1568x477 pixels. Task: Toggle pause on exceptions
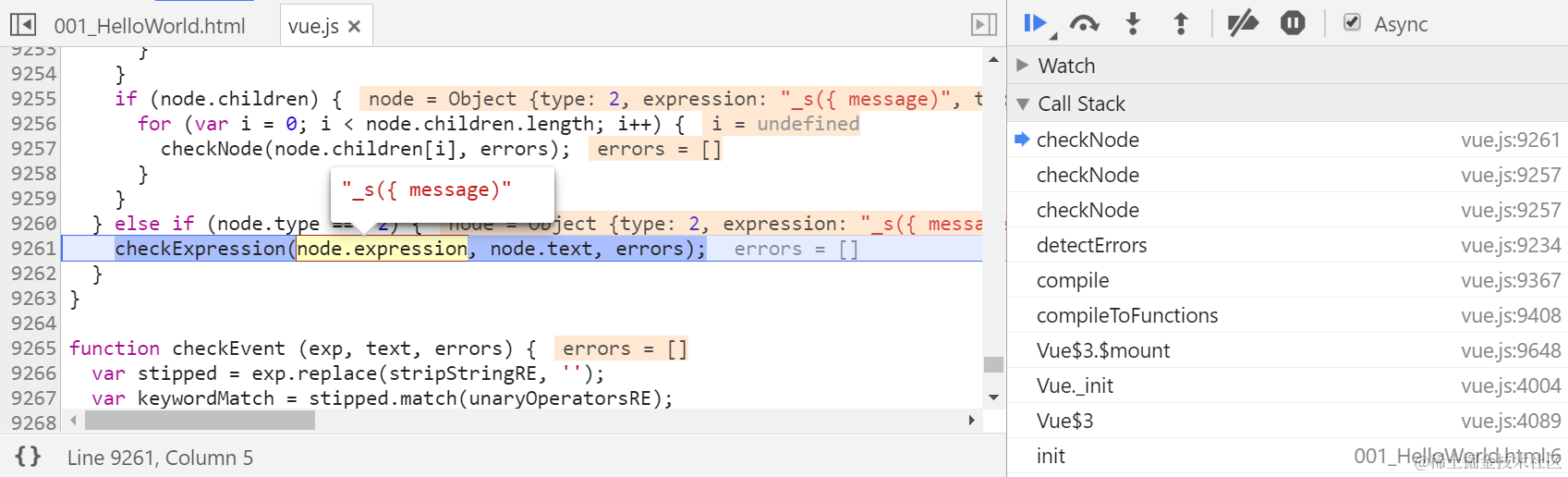tap(1293, 23)
